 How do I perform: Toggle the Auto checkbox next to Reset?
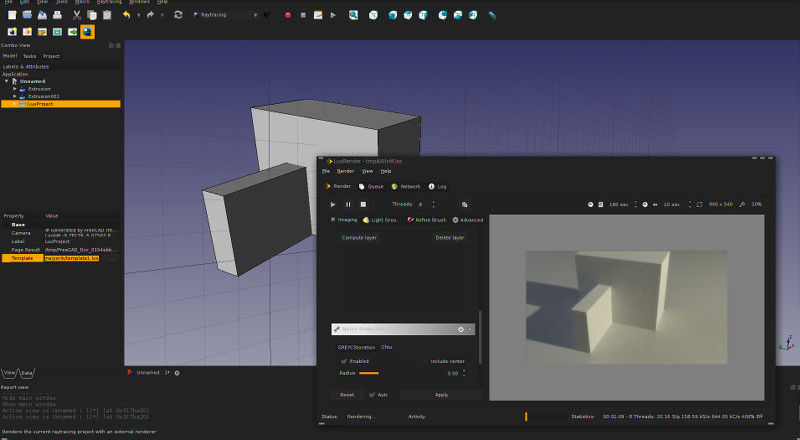pos(372,395)
